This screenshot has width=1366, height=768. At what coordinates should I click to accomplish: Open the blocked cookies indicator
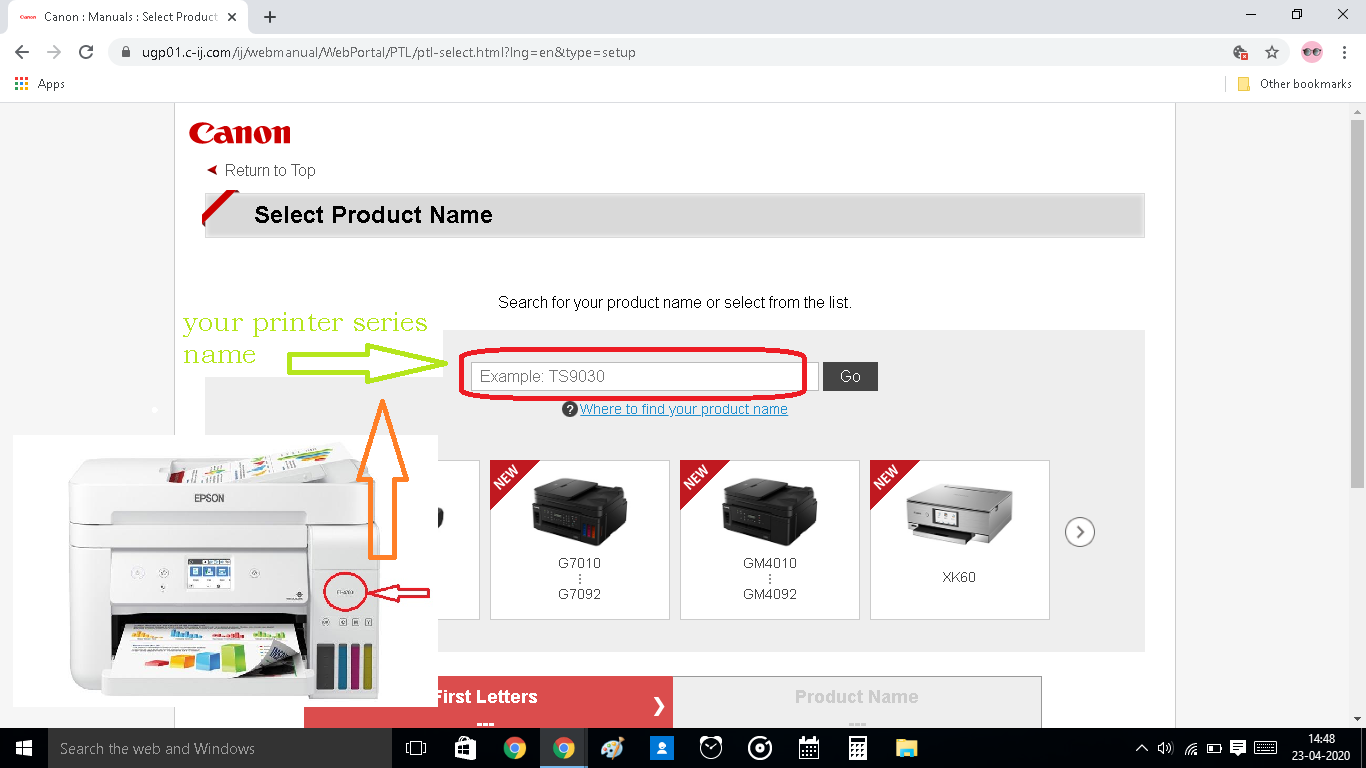(x=1240, y=52)
